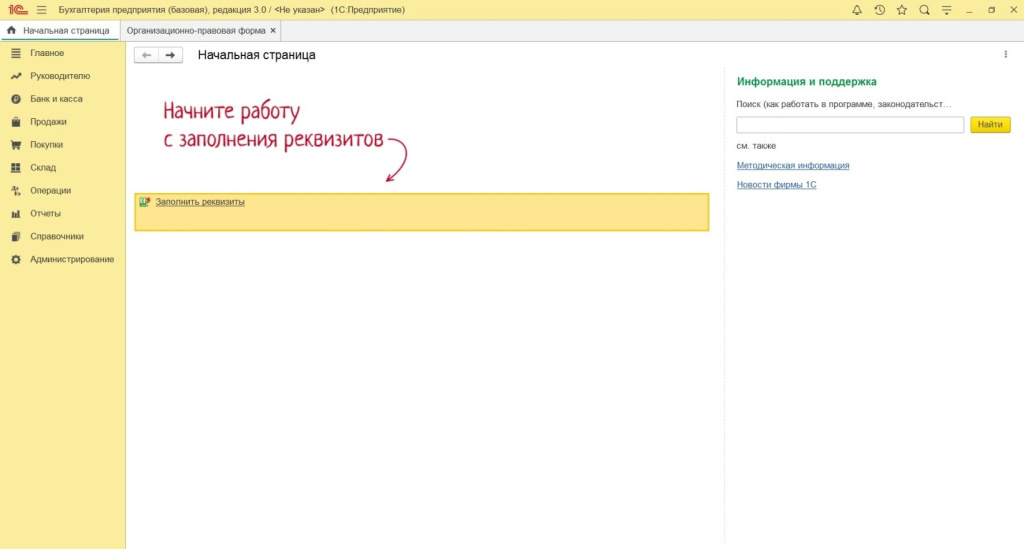Open the Методическая информация link
Image resolution: width=1024 pixels, height=549 pixels.
coord(792,165)
